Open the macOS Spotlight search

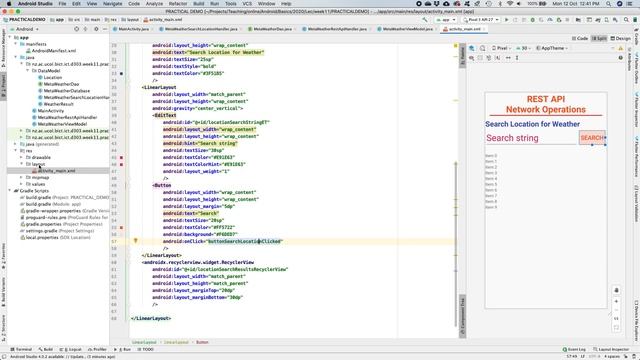pyautogui.click(x=608, y=4)
